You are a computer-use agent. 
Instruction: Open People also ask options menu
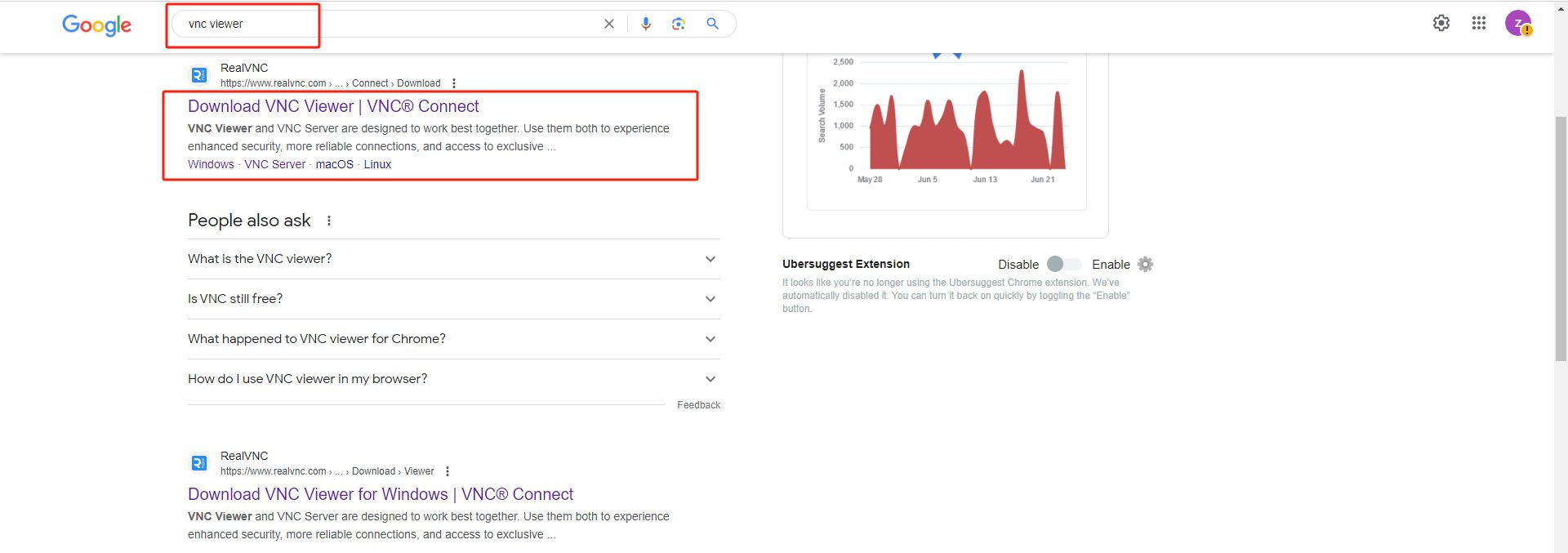(329, 221)
